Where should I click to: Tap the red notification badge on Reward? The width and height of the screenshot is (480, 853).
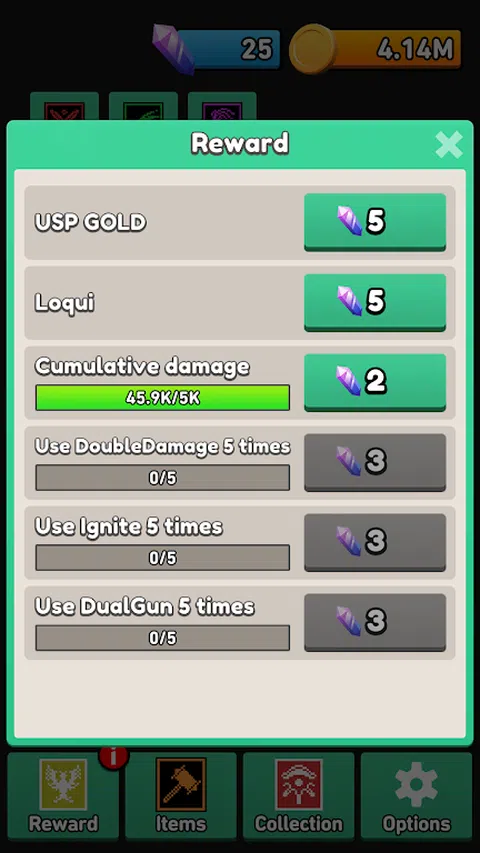coord(113,756)
